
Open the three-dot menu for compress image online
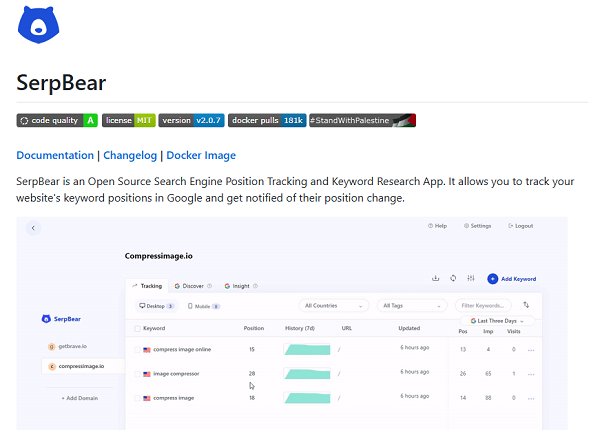(x=531, y=350)
